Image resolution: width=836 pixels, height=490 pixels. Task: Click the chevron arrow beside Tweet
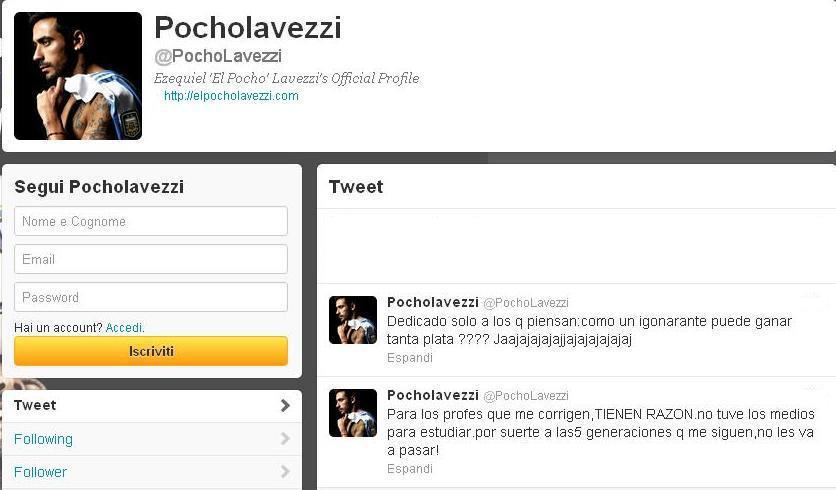coord(285,406)
